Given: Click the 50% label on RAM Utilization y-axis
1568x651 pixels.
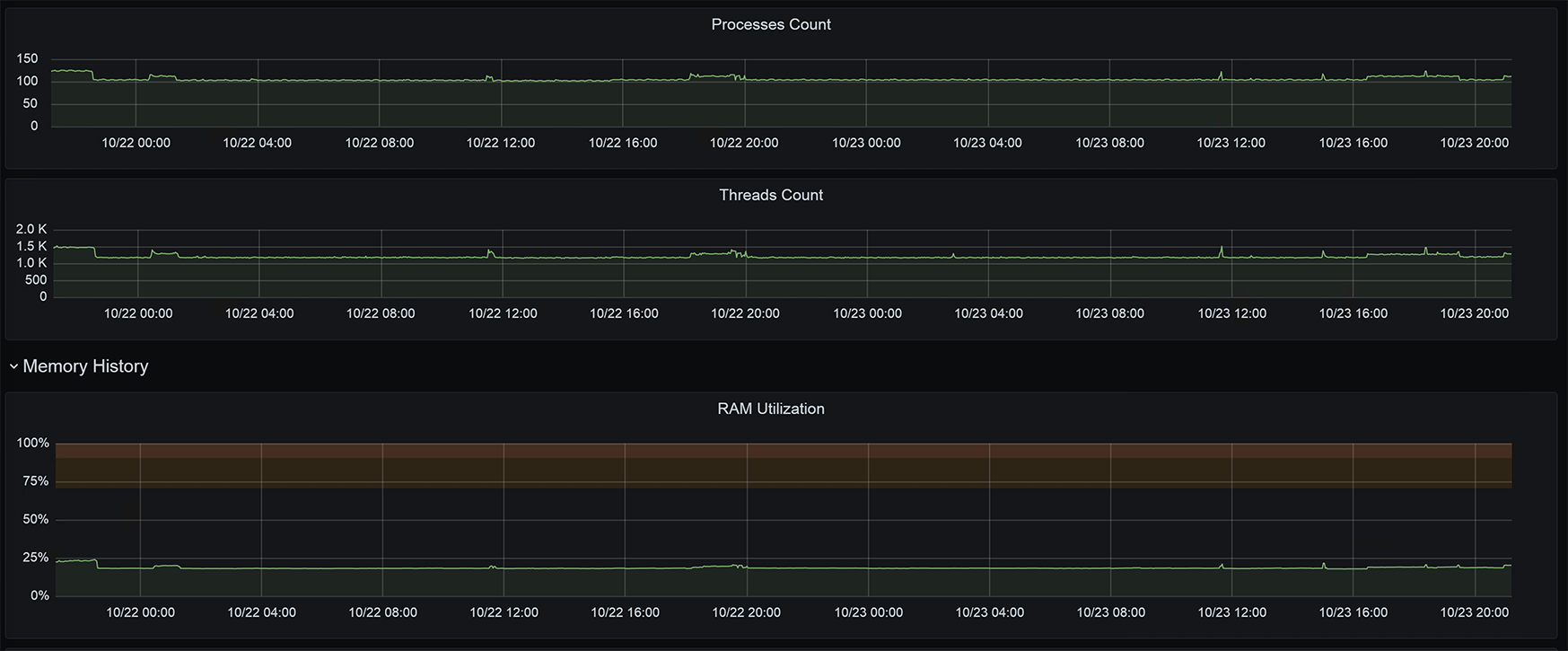Looking at the screenshot, I should pos(36,519).
